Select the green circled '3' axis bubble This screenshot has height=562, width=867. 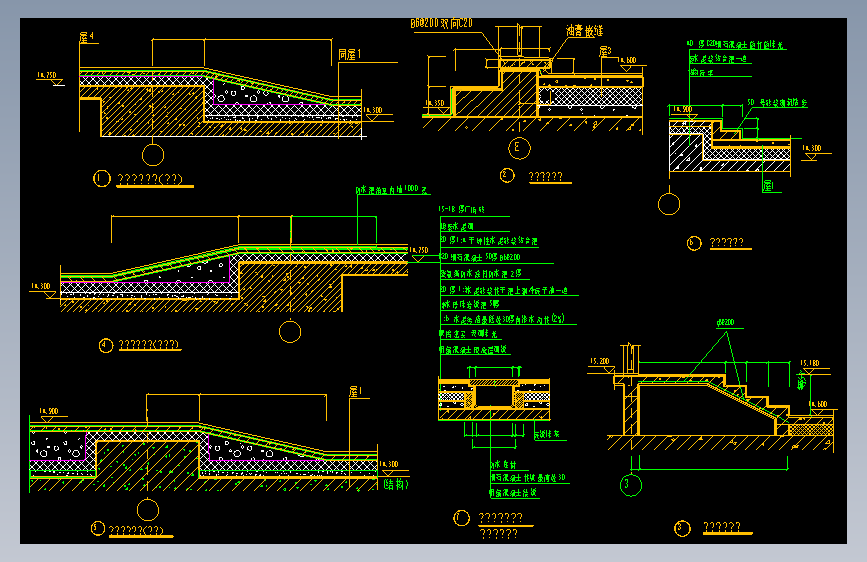click(631, 485)
